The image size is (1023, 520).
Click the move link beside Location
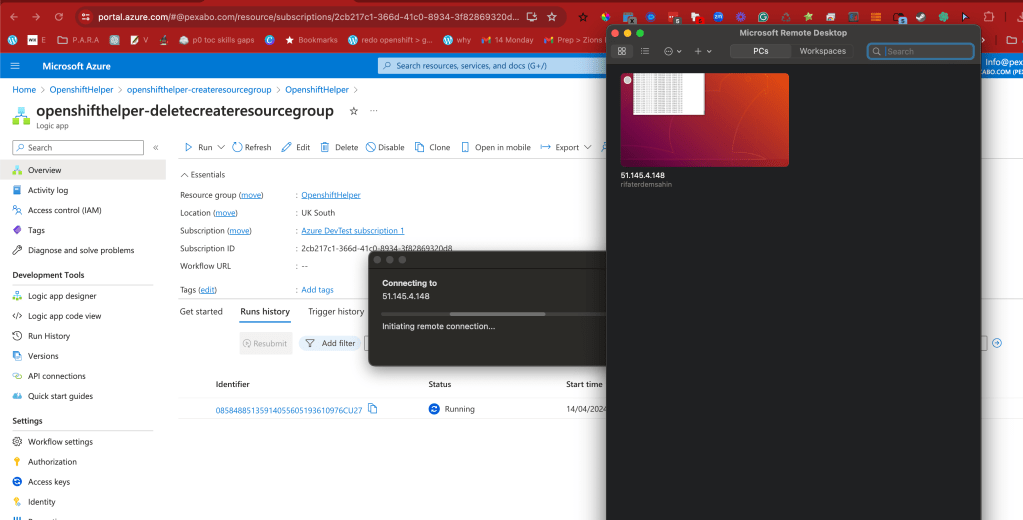point(225,213)
